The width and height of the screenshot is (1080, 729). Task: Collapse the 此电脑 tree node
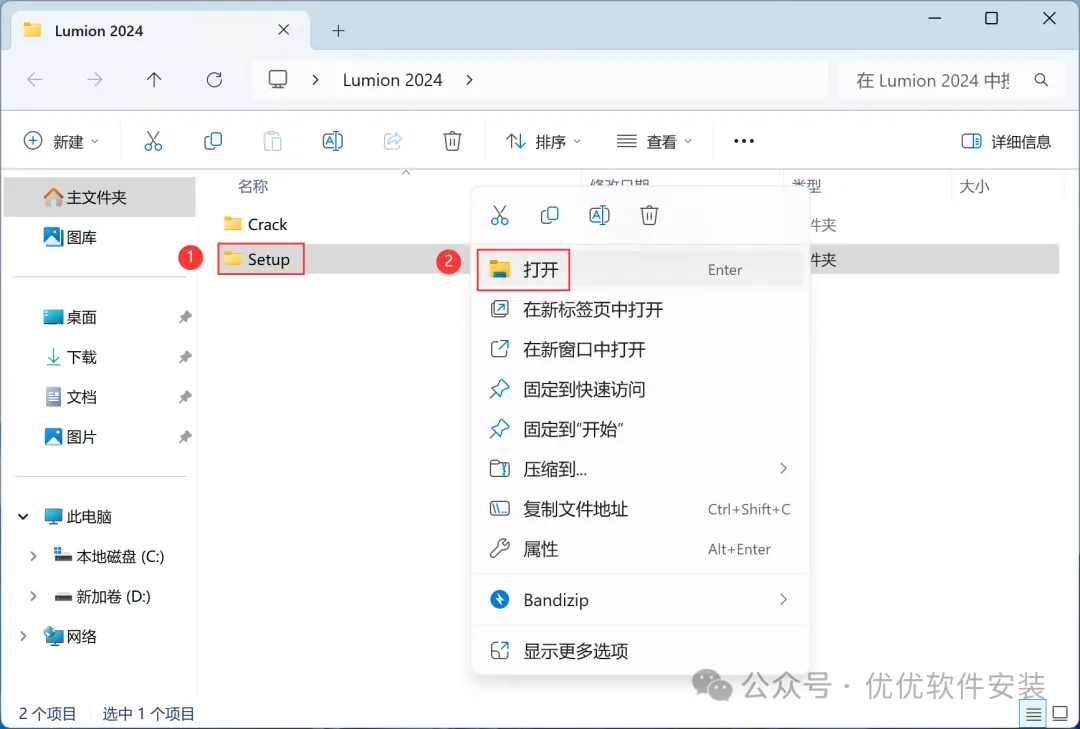click(23, 516)
